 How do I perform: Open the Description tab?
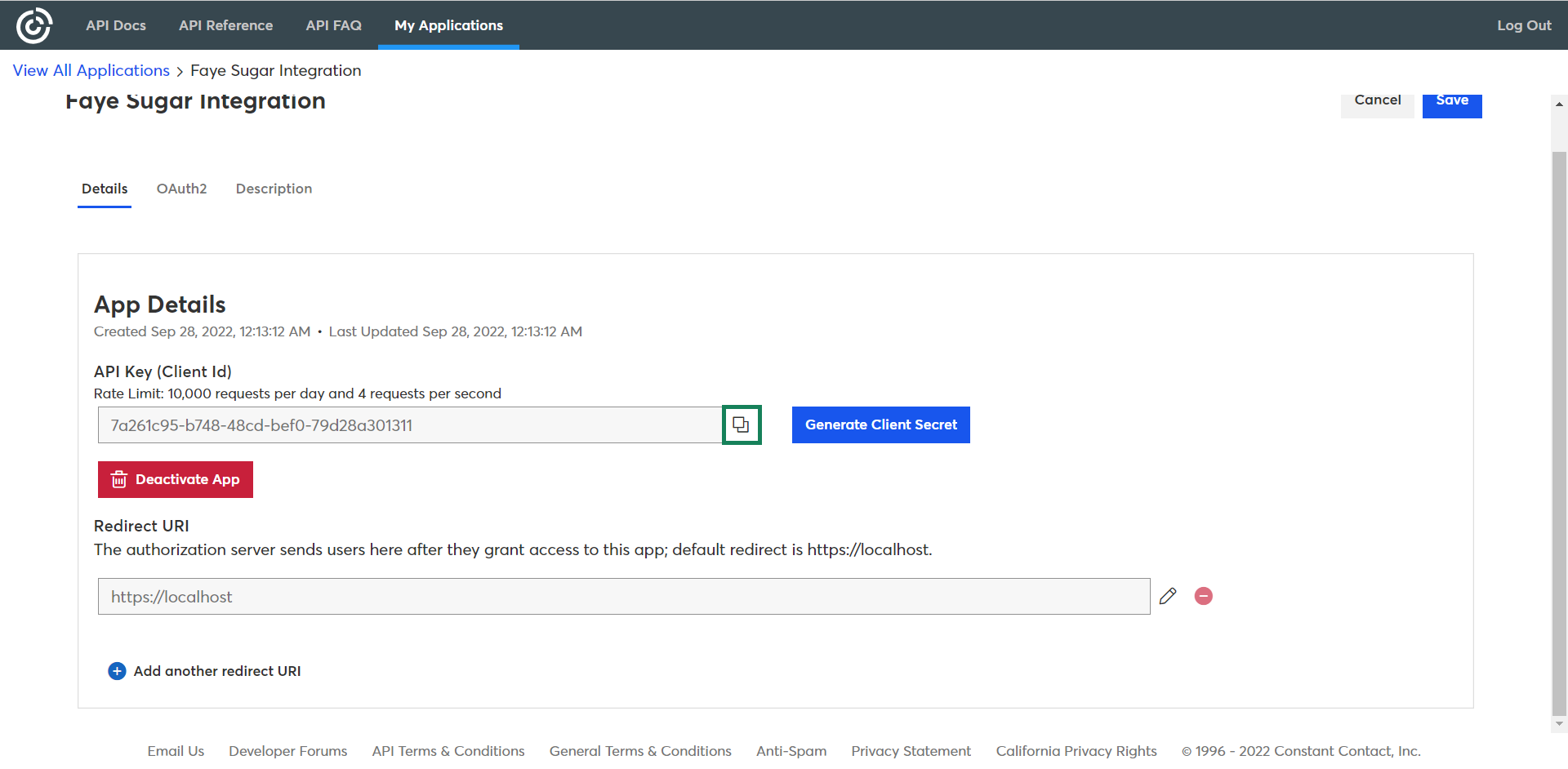pyautogui.click(x=274, y=189)
